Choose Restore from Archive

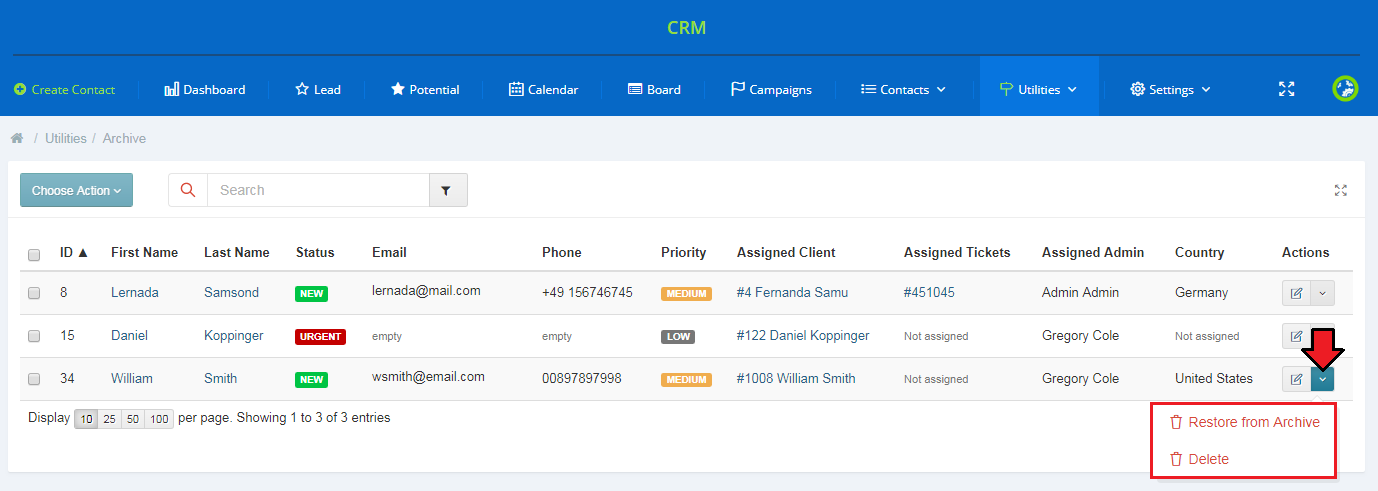click(1244, 422)
